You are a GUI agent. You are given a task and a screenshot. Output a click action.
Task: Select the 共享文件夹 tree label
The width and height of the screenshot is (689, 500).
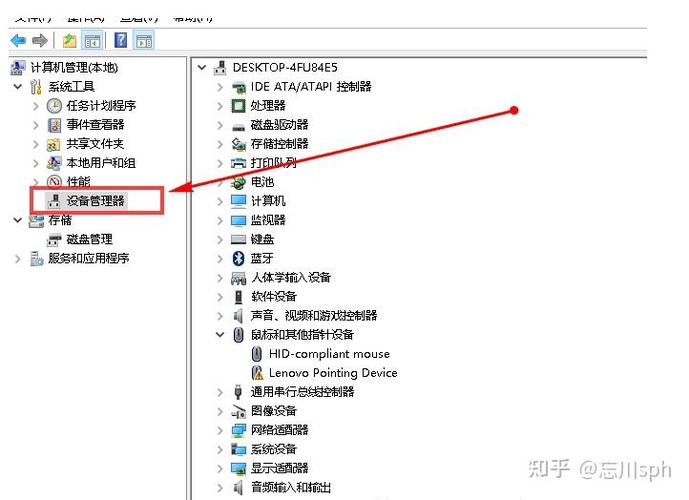coord(95,144)
